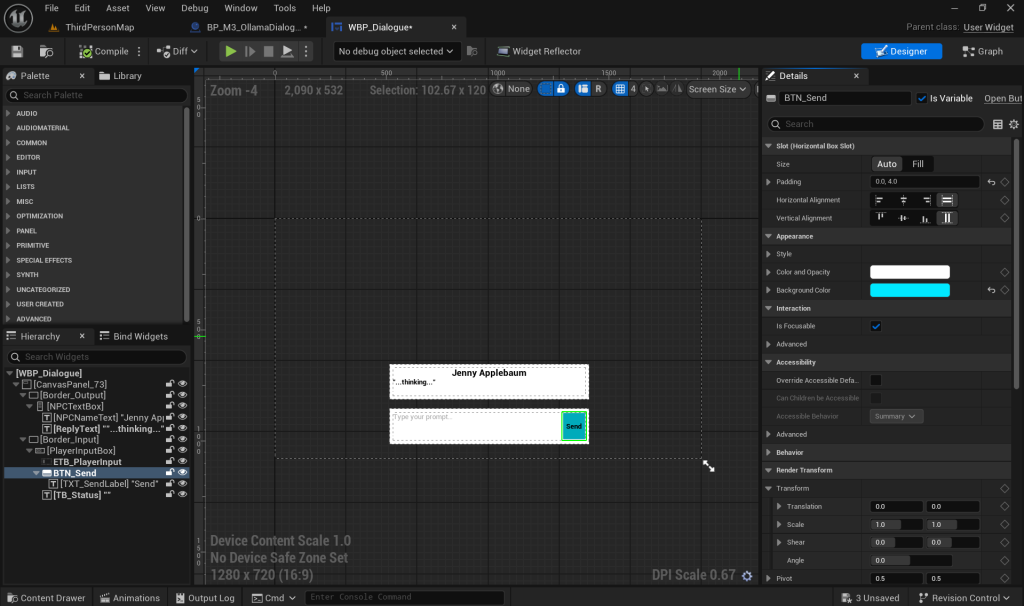Image resolution: width=1024 pixels, height=606 pixels.
Task: Uncheck the Is Variable checkbox
Action: (921, 98)
